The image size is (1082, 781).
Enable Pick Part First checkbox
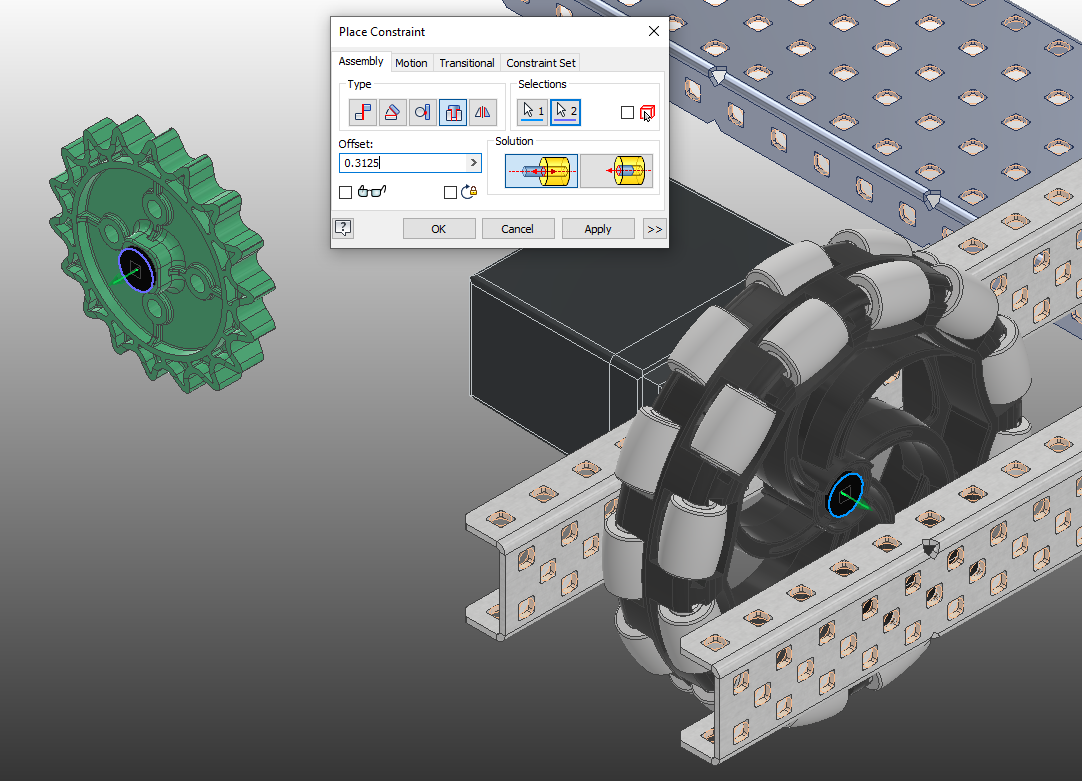click(x=627, y=112)
